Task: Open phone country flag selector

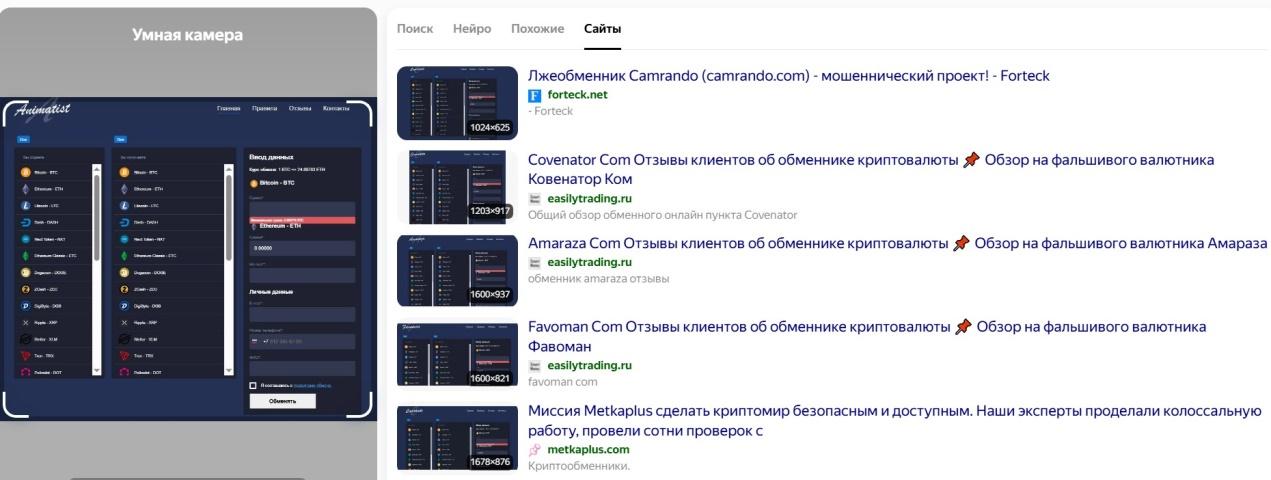Action: coord(254,341)
